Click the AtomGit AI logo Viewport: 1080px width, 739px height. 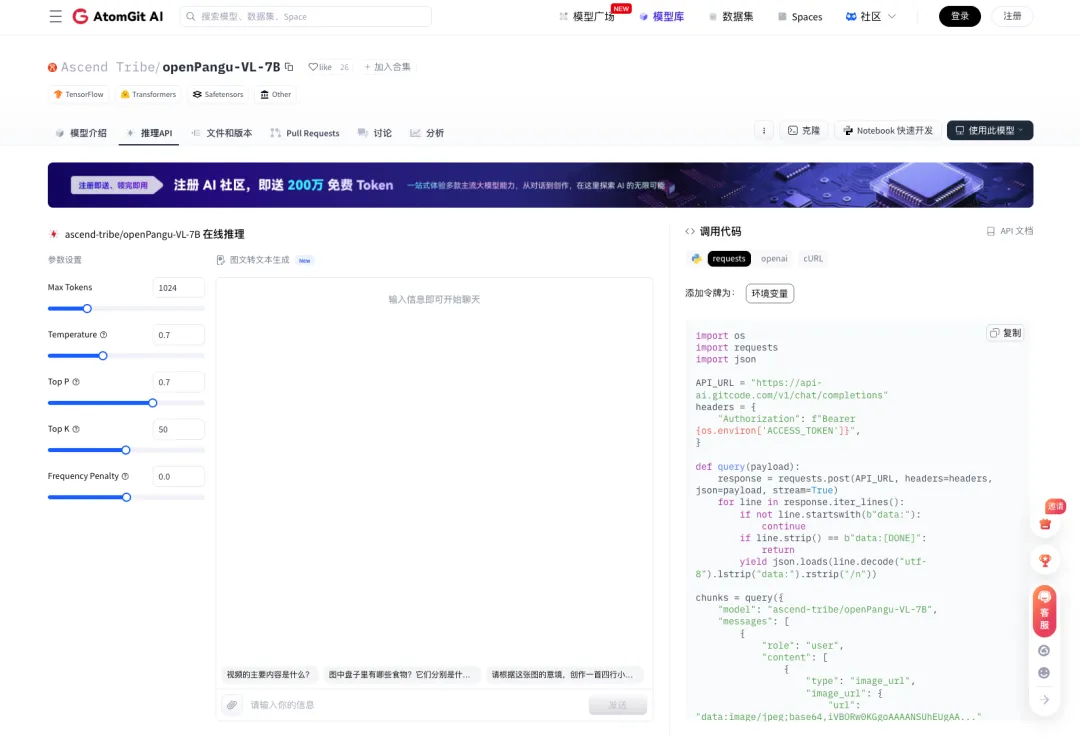pos(118,17)
